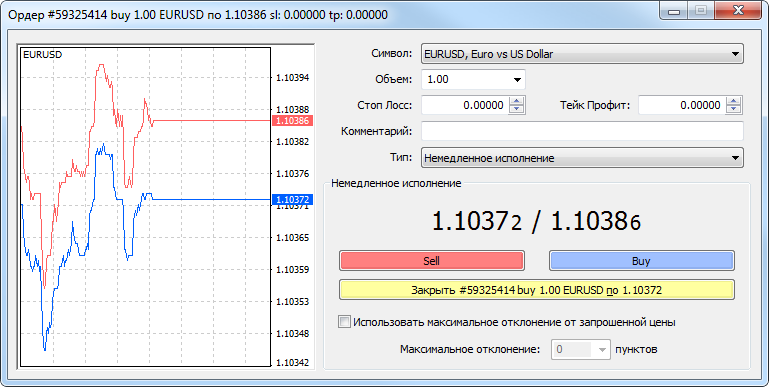Click the blue Buy button
This screenshot has width=769, height=387.
(641, 260)
